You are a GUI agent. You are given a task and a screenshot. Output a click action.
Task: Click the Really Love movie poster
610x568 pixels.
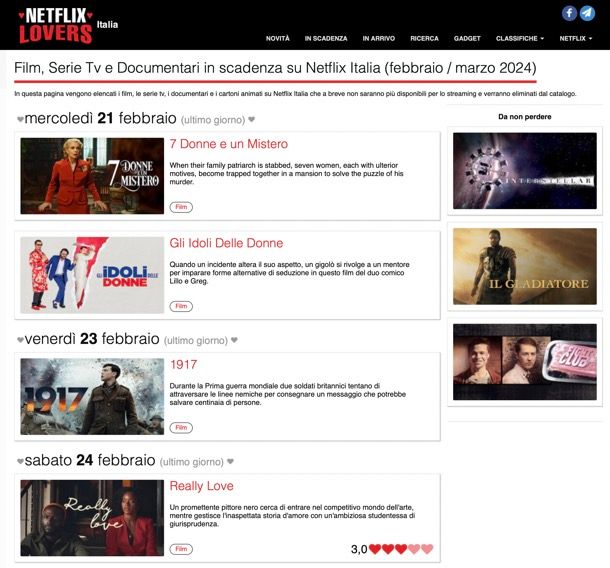click(x=92, y=518)
